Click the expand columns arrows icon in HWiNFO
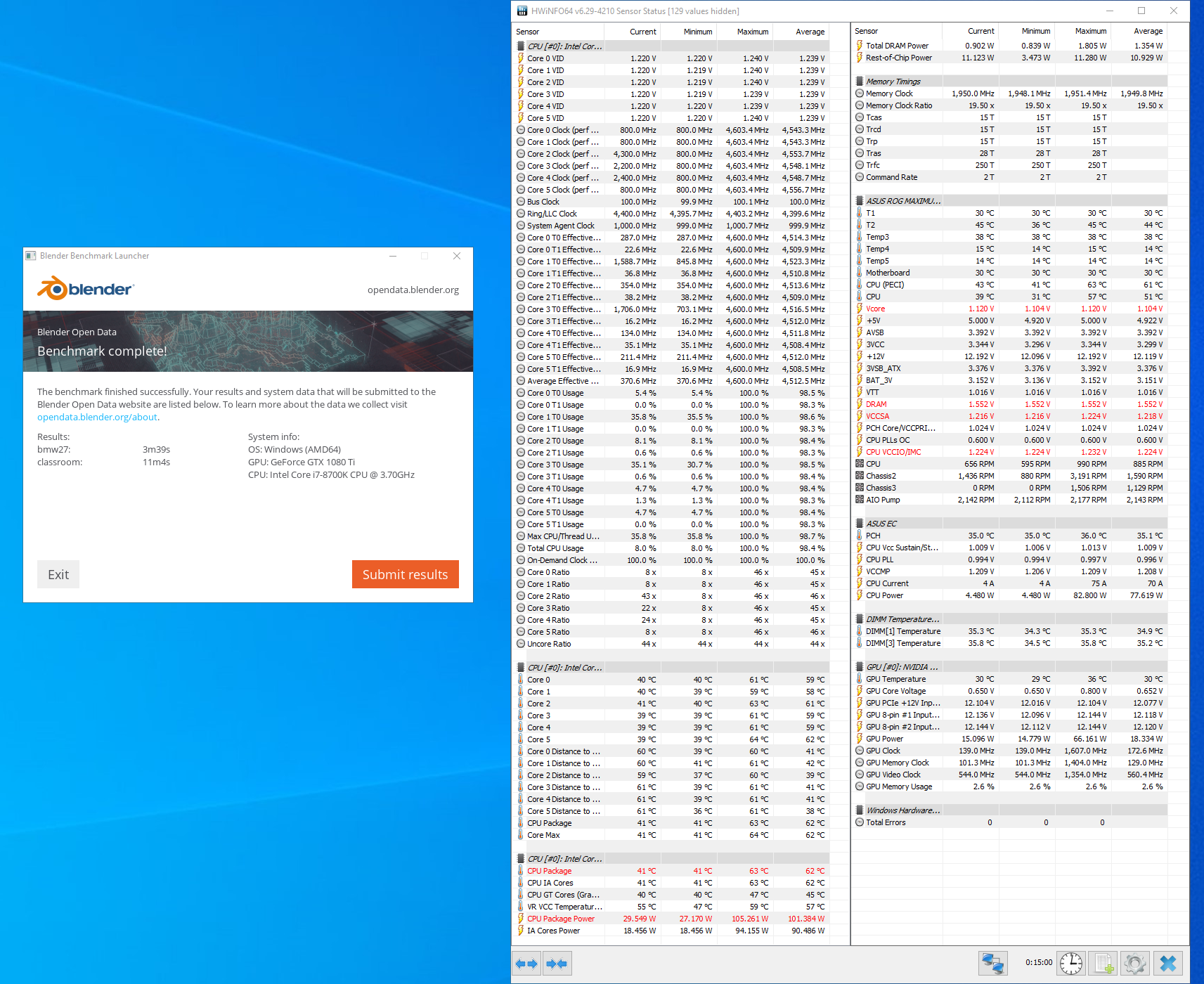 pyautogui.click(x=526, y=963)
